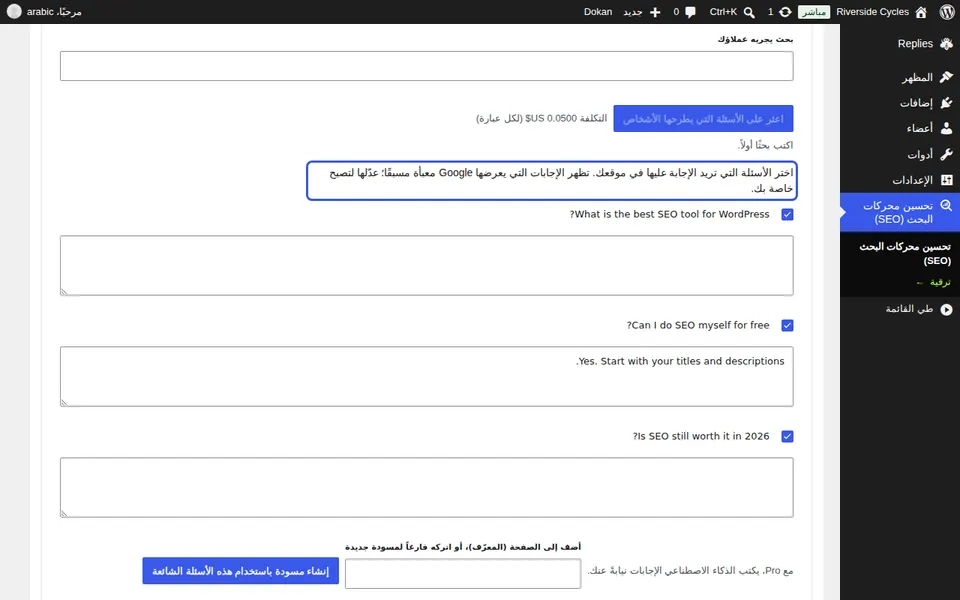
Task: Click the user avatar in the toolbar
Action: click(14, 12)
